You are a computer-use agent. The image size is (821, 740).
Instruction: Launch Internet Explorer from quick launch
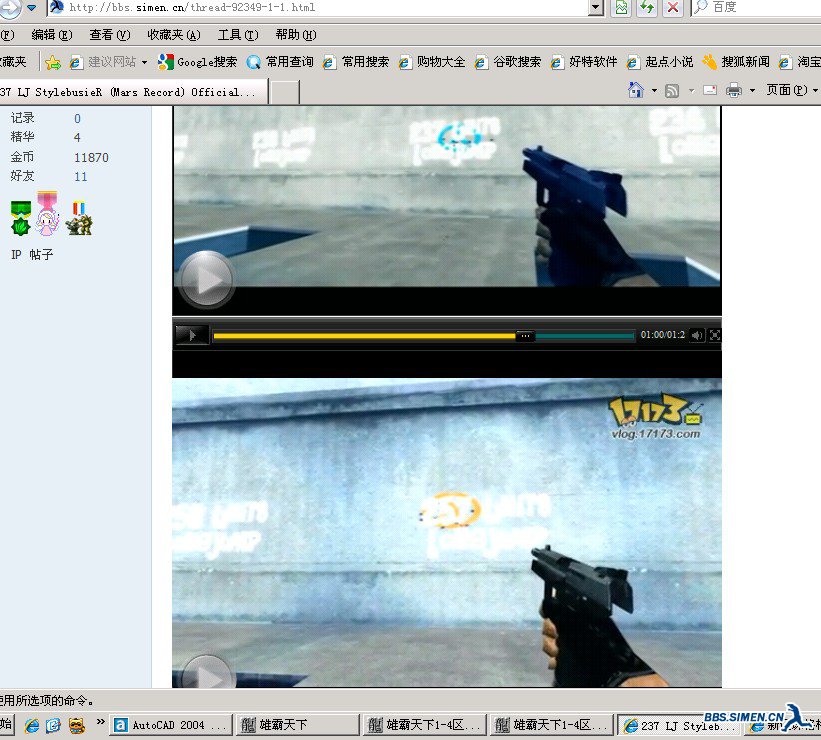point(32,725)
